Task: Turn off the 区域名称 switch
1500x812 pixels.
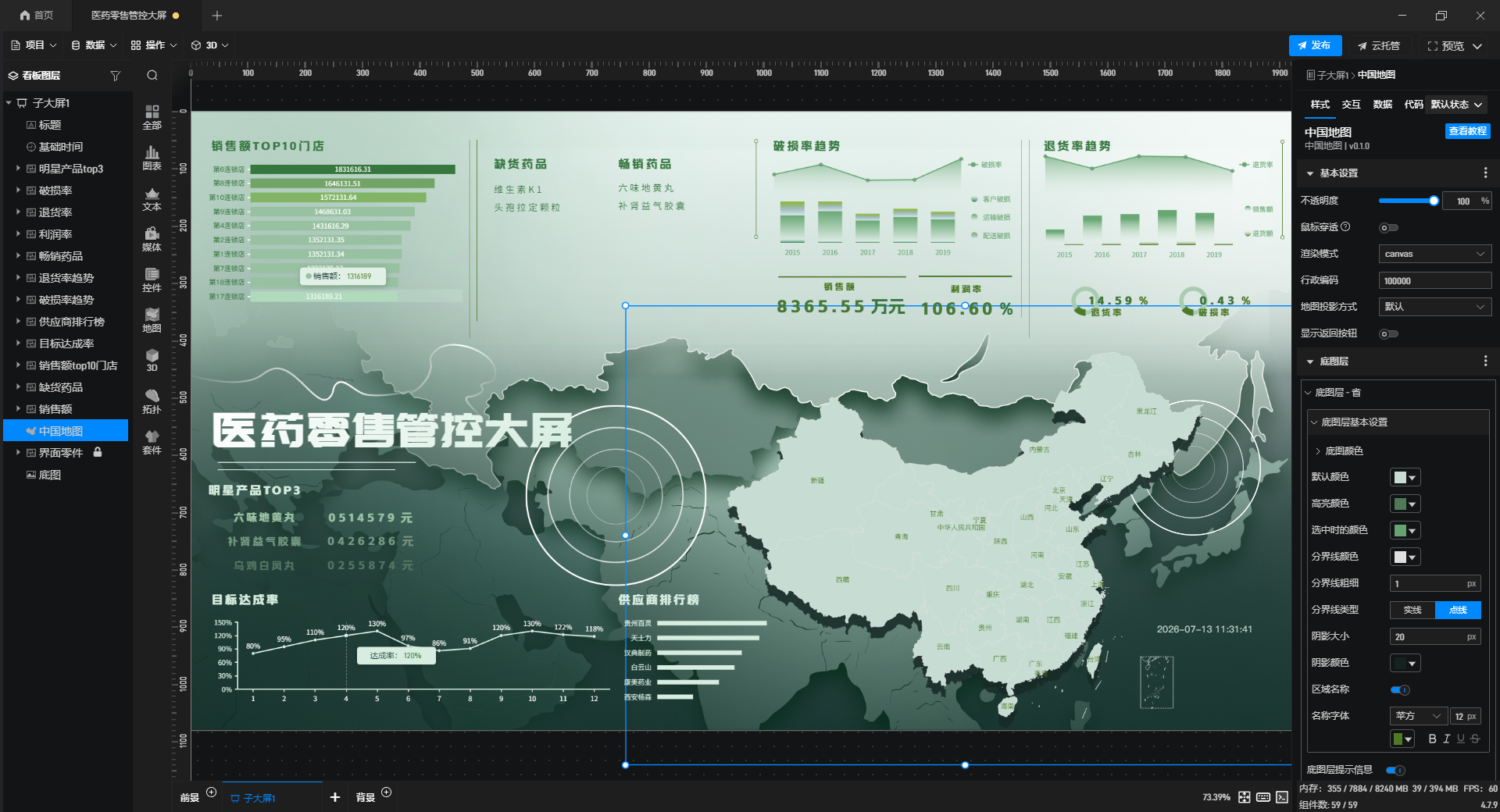Action: point(1399,690)
